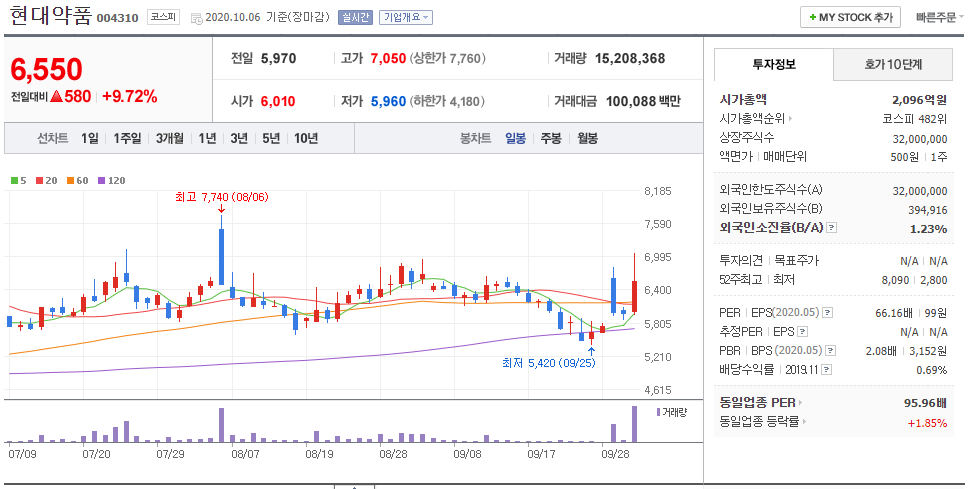Click the calendar icon beside 2020.10.06
Viewport: 975px width, 489px height.
[196, 18]
